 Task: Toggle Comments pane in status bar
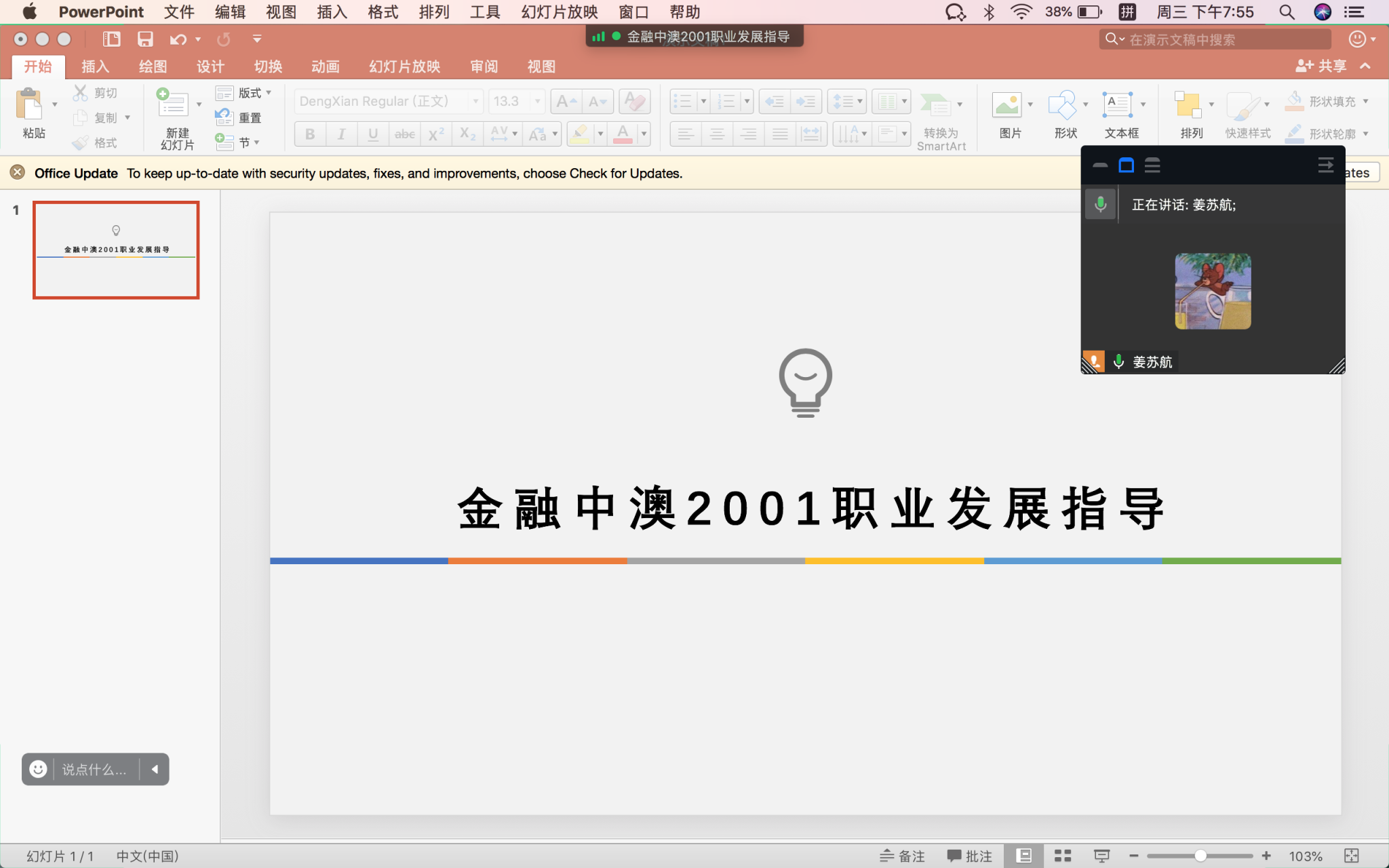[x=970, y=856]
